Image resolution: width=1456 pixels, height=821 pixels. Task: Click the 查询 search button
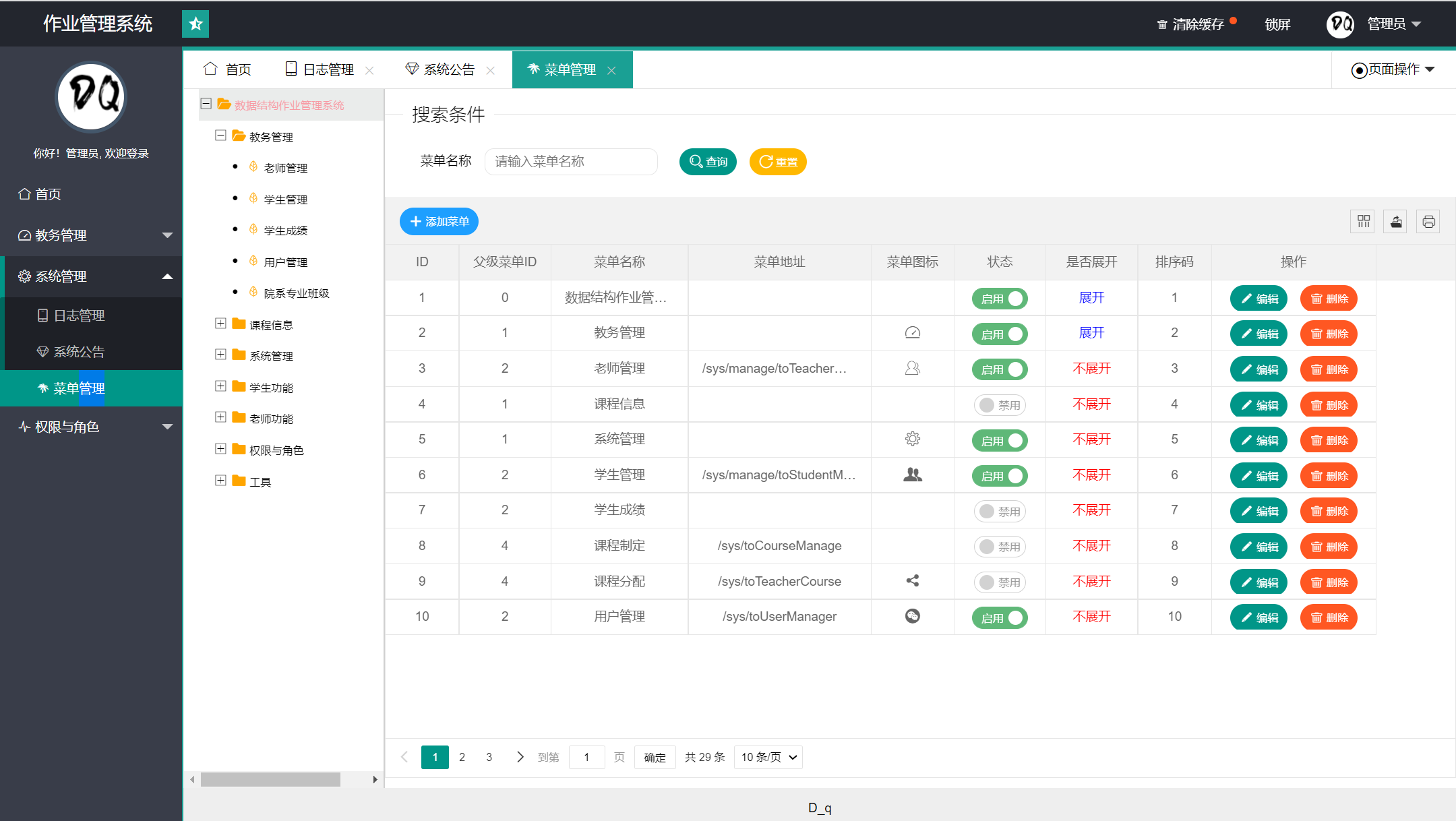(x=708, y=162)
